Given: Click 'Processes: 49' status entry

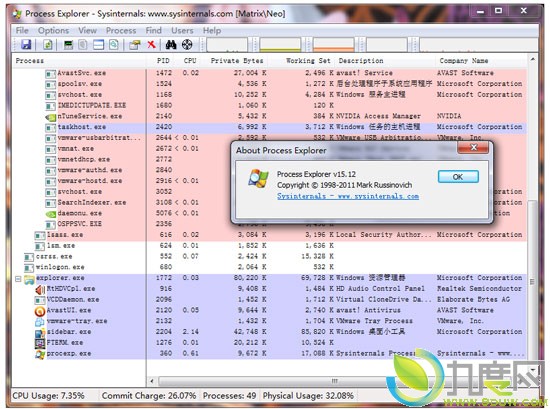Looking at the screenshot, I should [229, 396].
